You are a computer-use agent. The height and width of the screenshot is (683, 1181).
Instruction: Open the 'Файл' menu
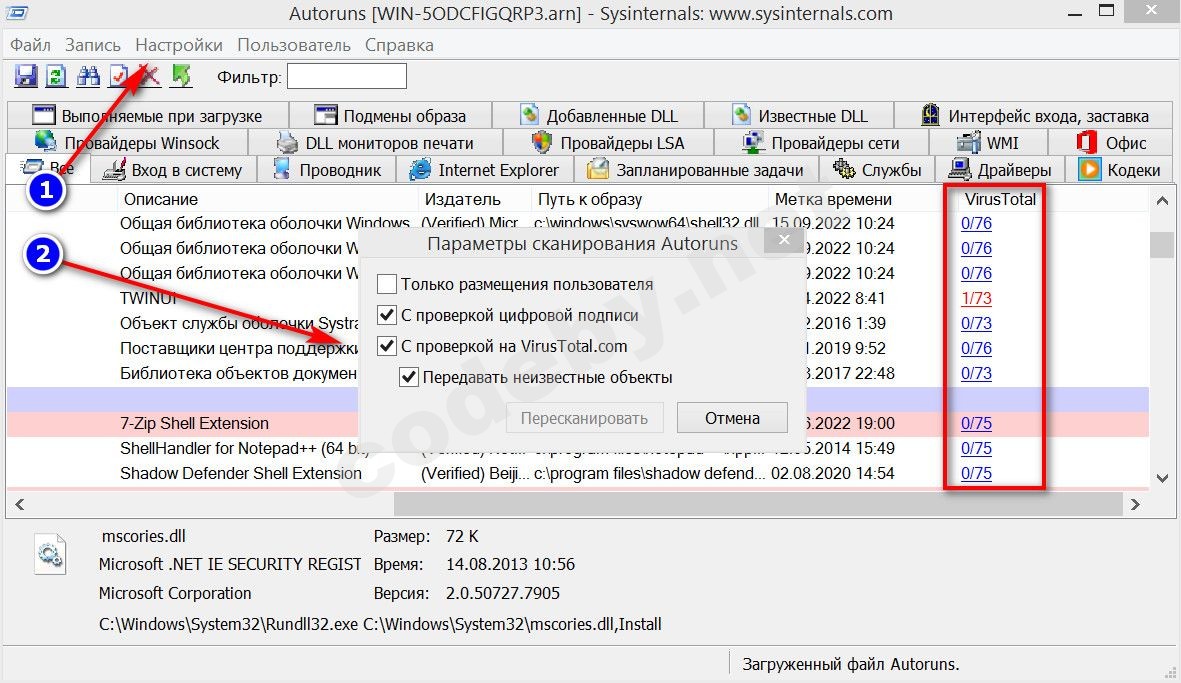pos(31,45)
